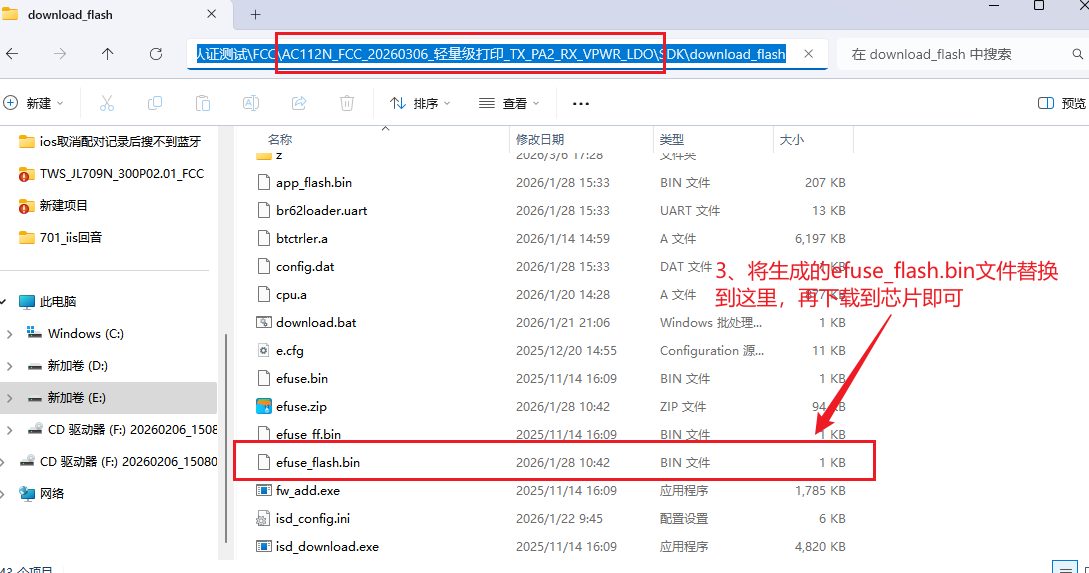Click the forward navigation arrow
Viewport: 1089px width, 573px height.
coord(60,53)
